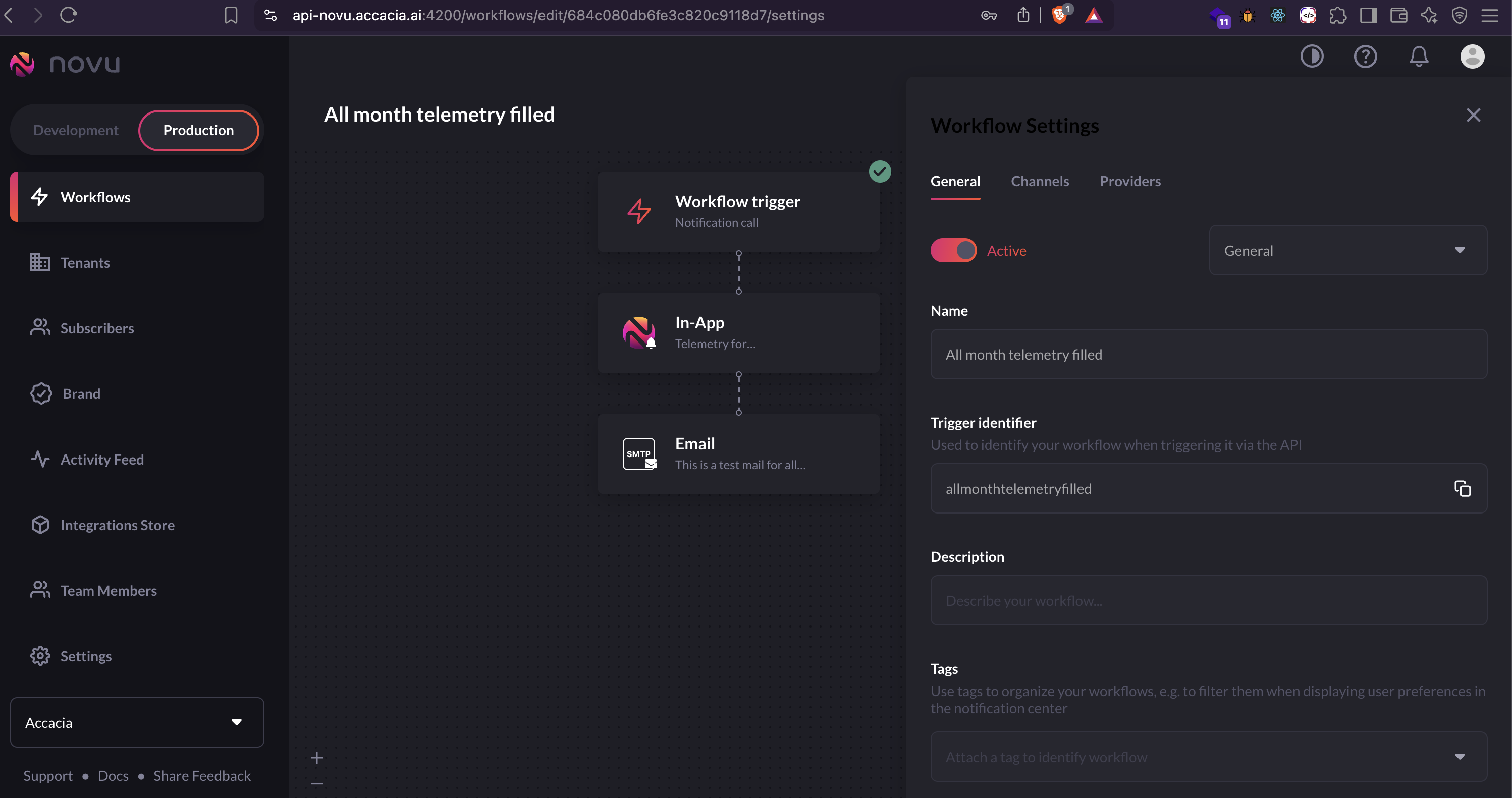Select the In-App step node
Viewport: 1512px width, 798px height.
(738, 333)
